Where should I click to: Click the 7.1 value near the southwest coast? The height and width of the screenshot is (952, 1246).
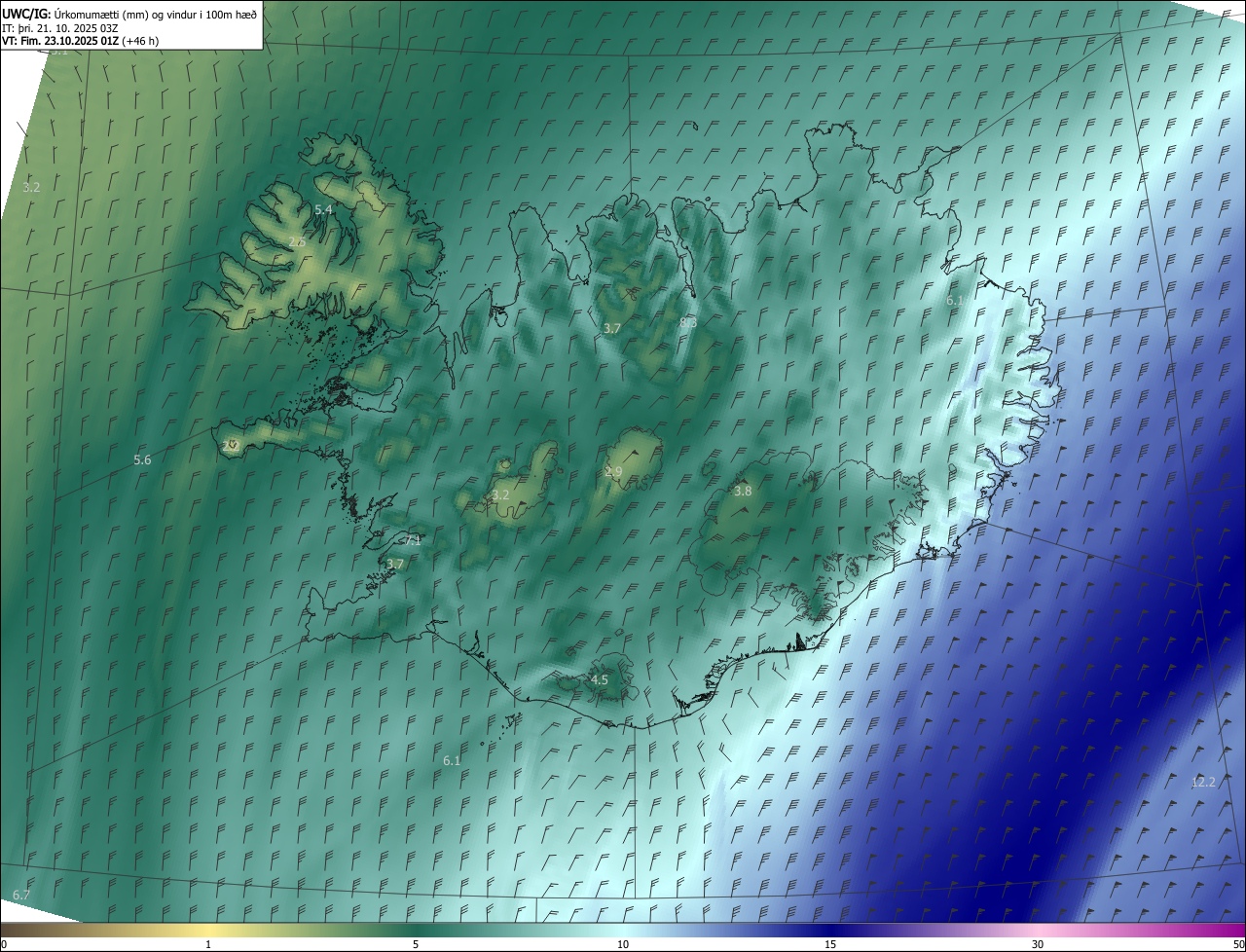412,540
